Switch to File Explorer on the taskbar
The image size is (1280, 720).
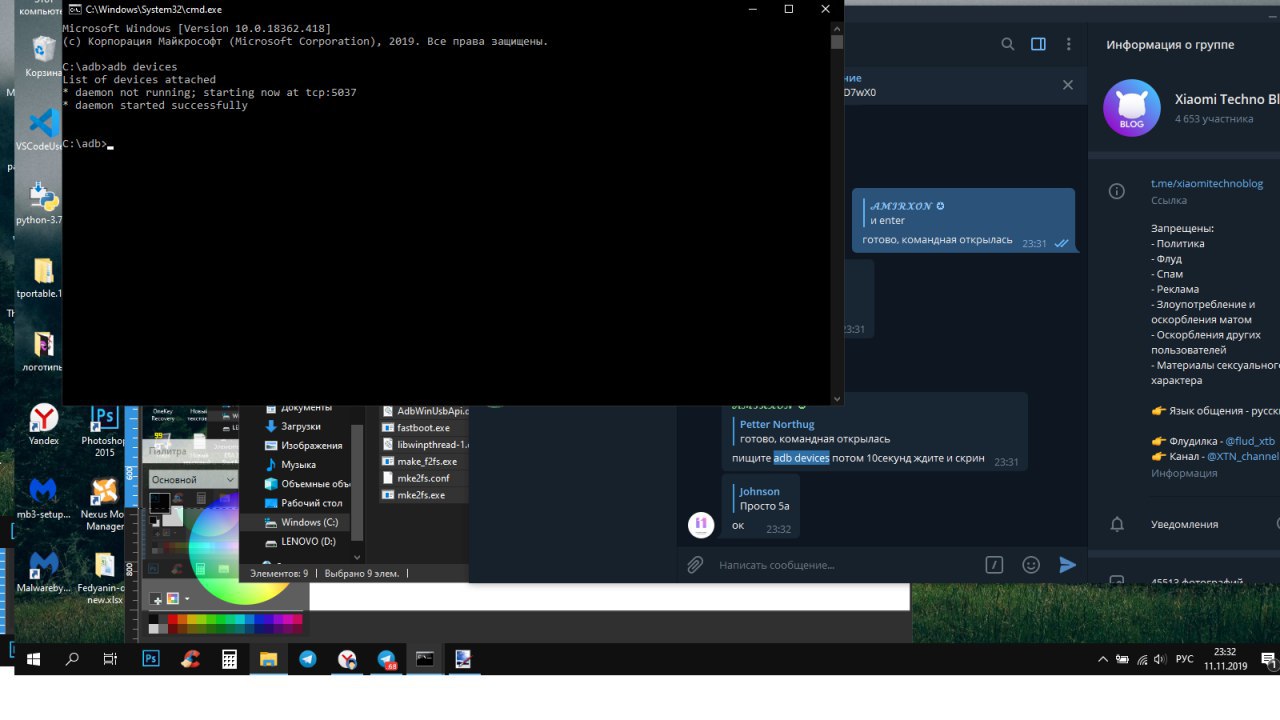point(268,659)
